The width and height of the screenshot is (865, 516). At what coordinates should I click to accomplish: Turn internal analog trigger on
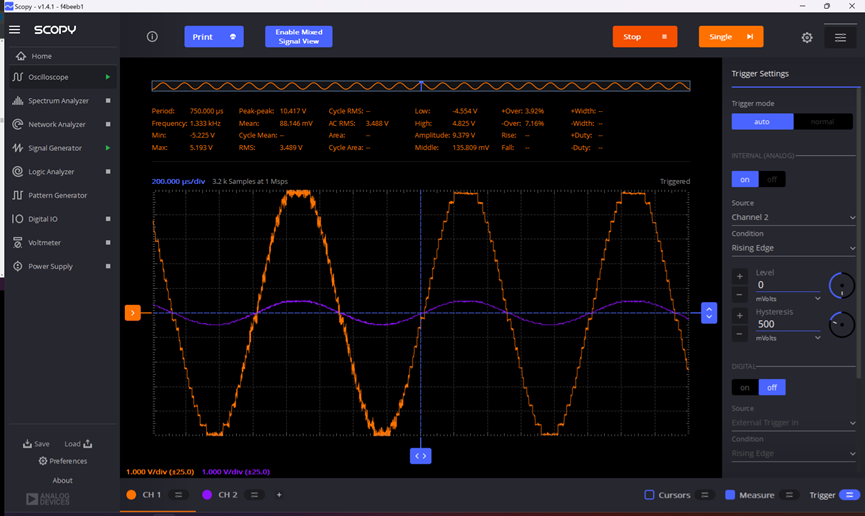[x=745, y=179]
